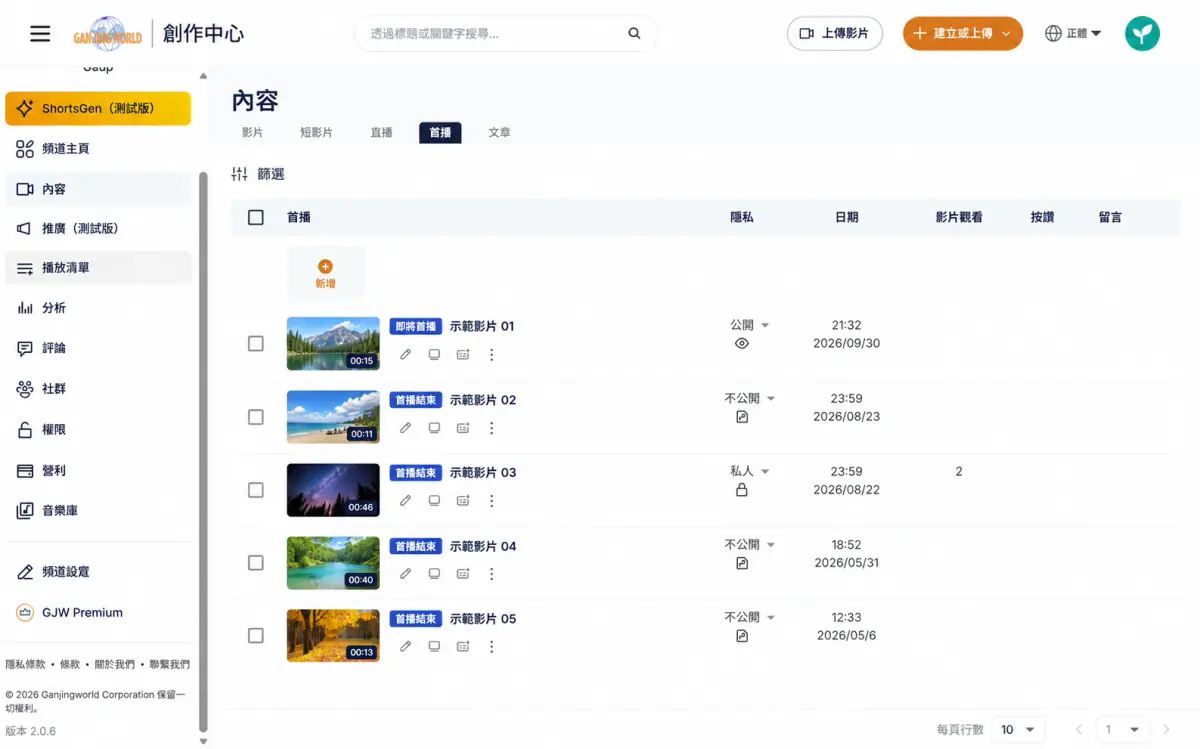1200x749 pixels.
Task: Open 頻道設置 in sidebar
Action: point(98,572)
